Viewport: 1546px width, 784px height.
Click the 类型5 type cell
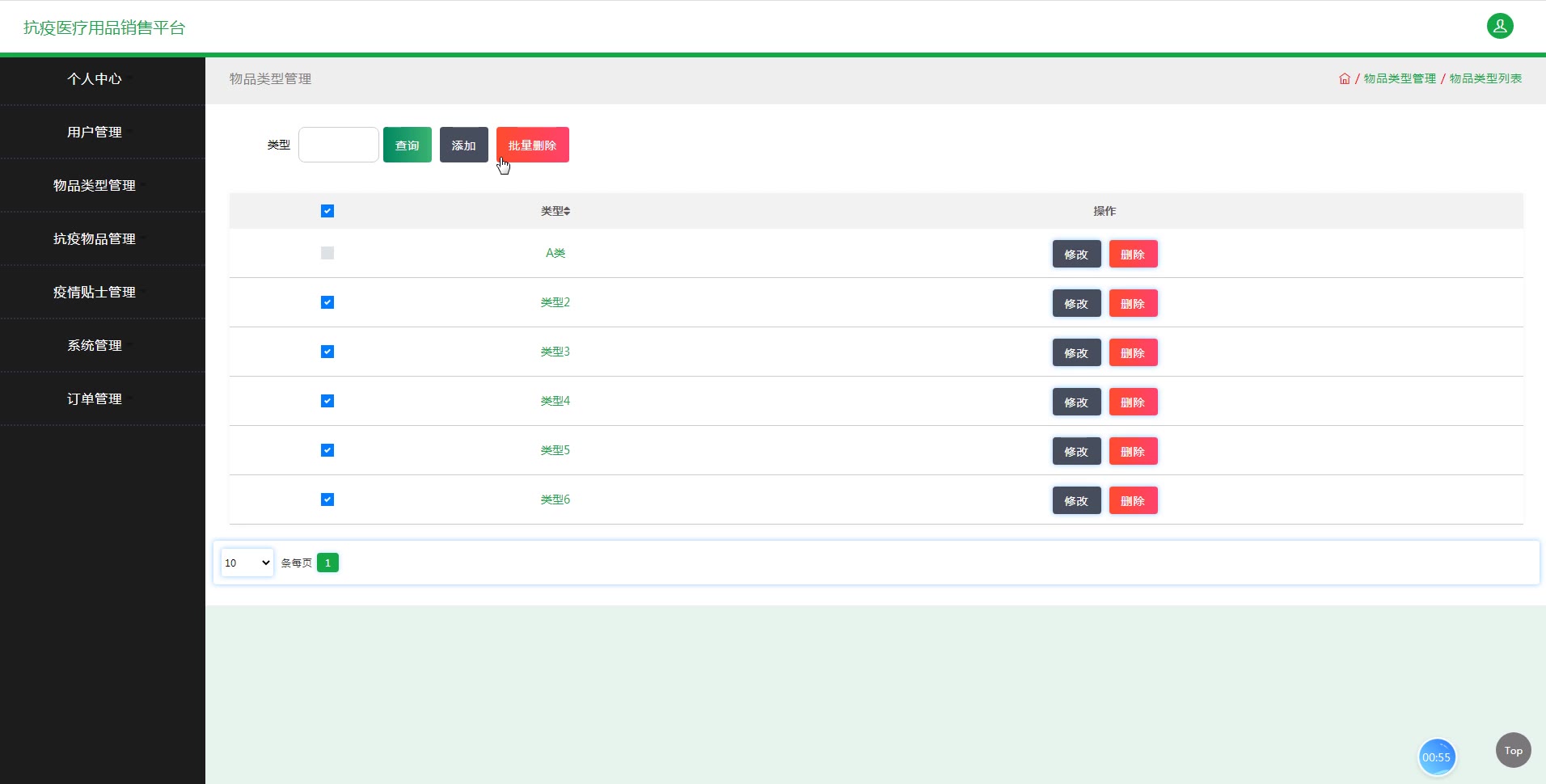(555, 450)
